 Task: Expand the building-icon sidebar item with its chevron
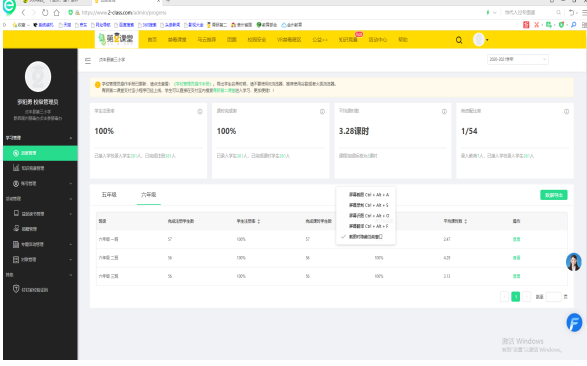tap(71, 245)
